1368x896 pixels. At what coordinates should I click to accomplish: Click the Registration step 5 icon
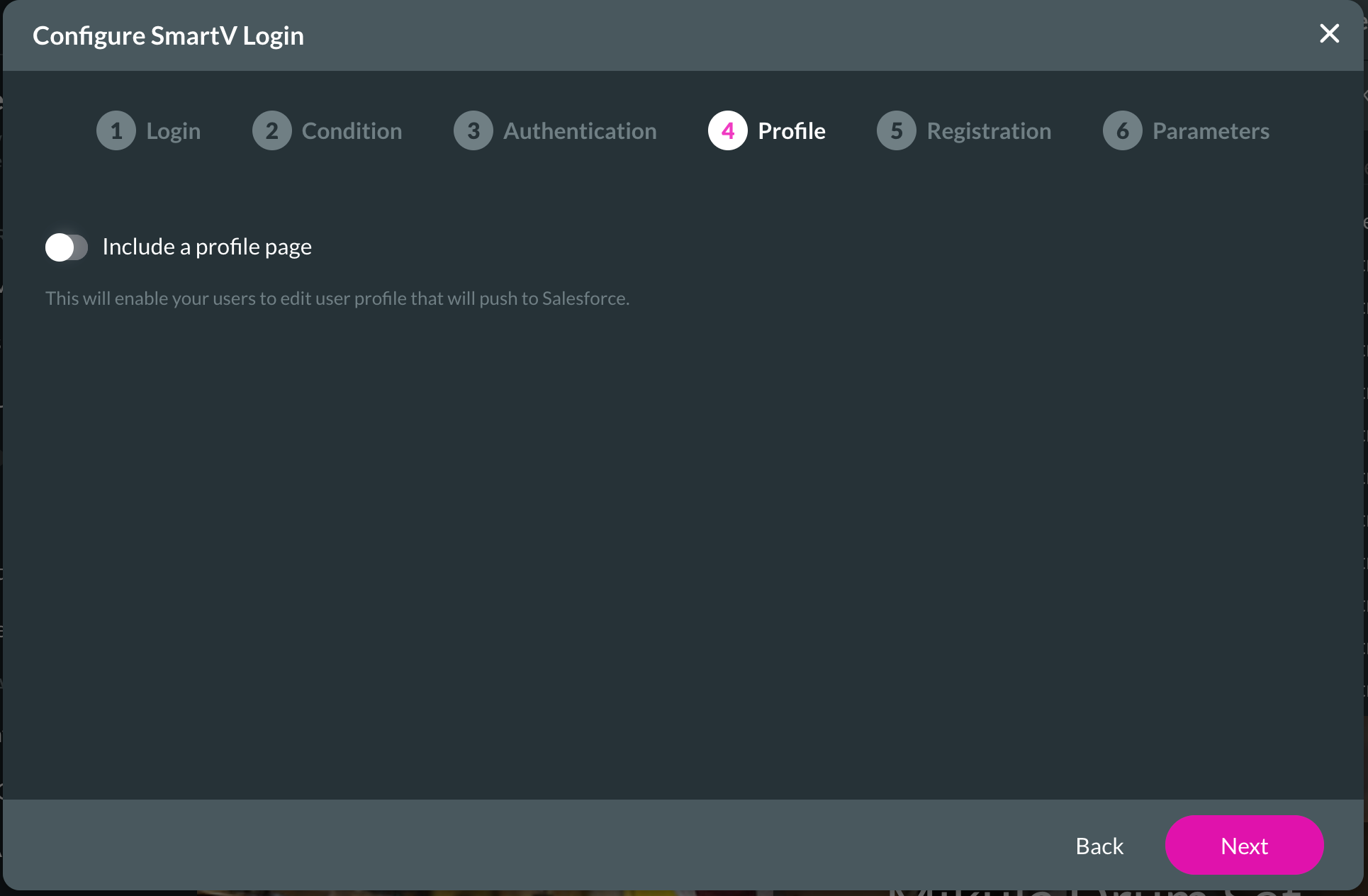895,130
